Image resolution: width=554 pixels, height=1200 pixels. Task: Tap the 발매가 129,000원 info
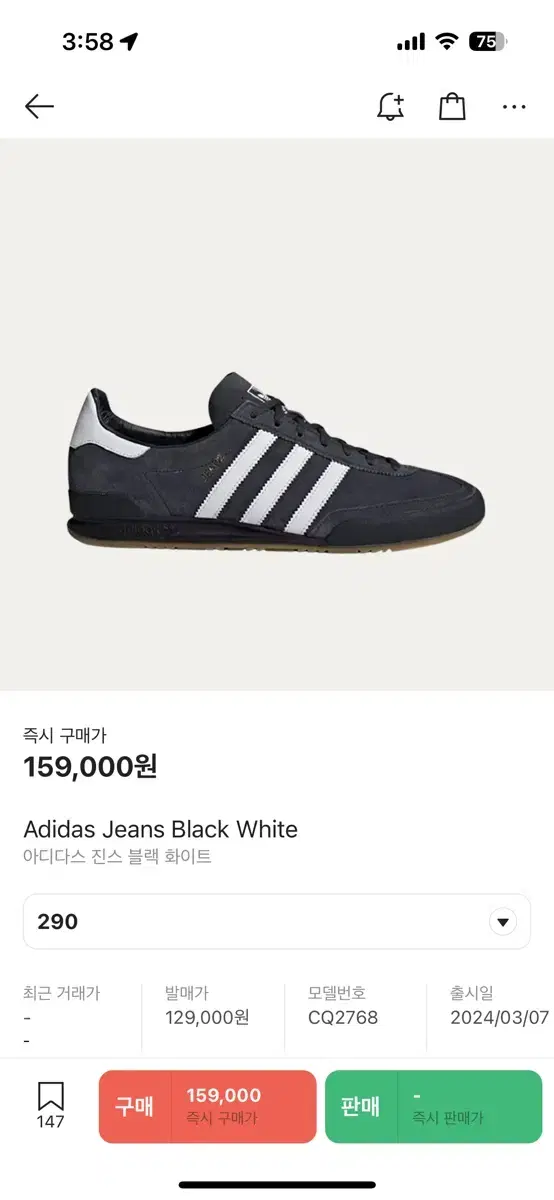207,1006
